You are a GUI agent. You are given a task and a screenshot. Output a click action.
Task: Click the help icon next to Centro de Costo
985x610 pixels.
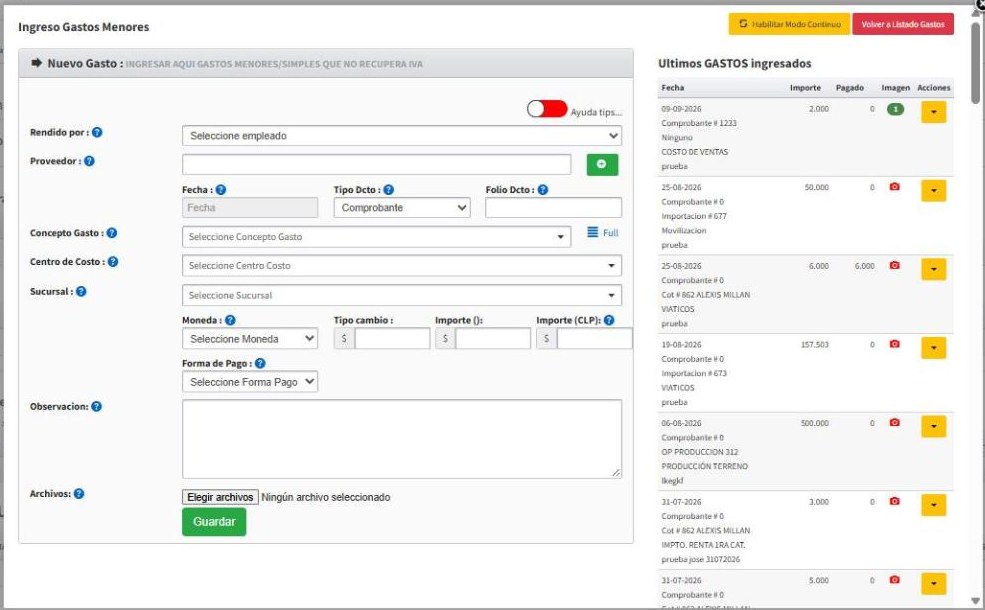point(113,262)
